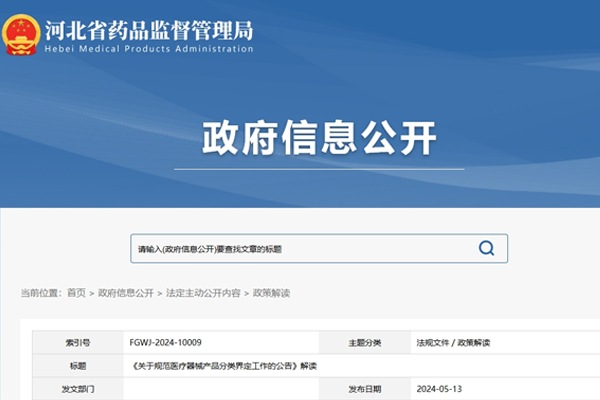Select the publish date 2024-05-13
This screenshot has height=400, width=600.
click(x=440, y=389)
